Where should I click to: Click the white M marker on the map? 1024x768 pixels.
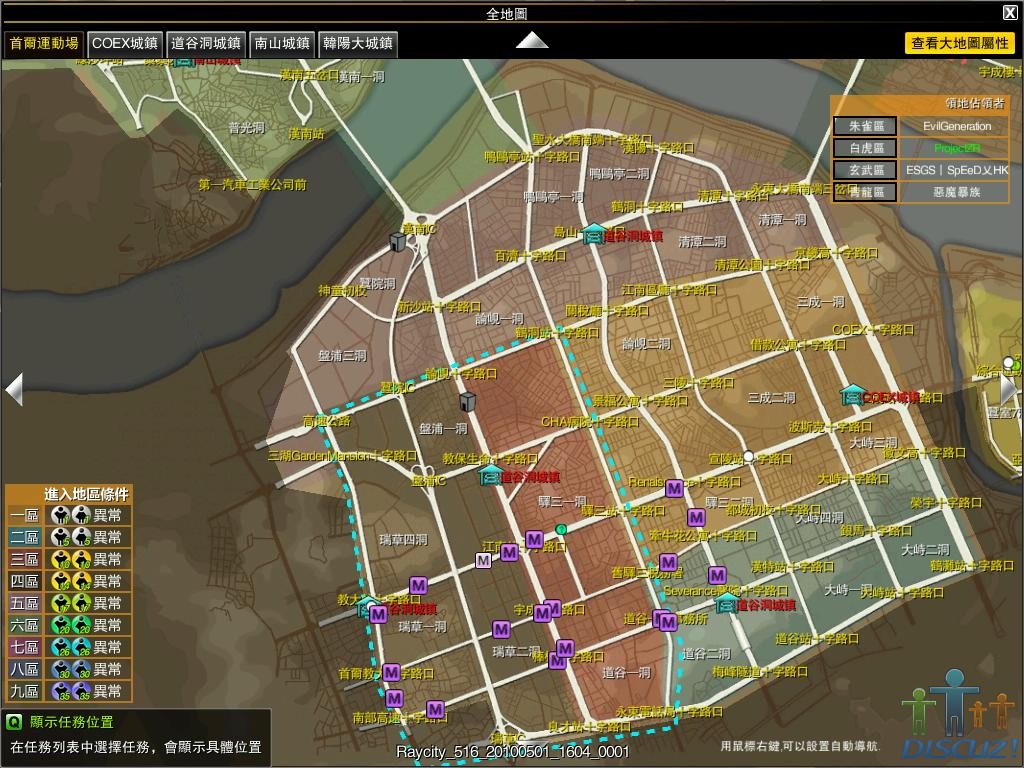[x=483, y=560]
